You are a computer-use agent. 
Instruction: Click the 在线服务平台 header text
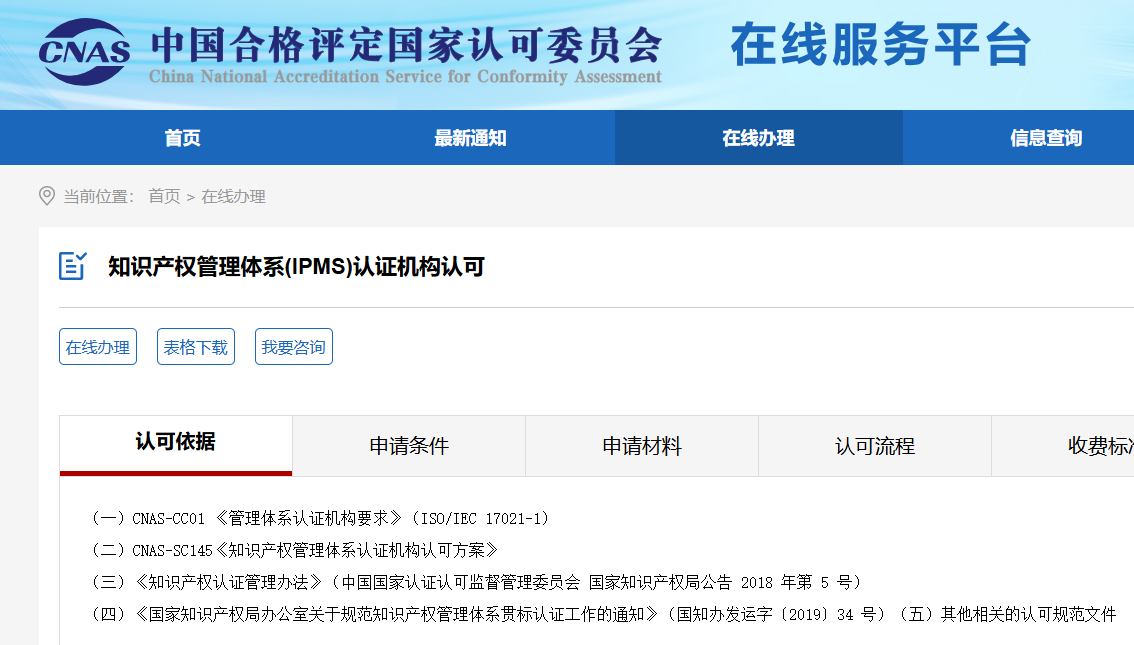[880, 44]
